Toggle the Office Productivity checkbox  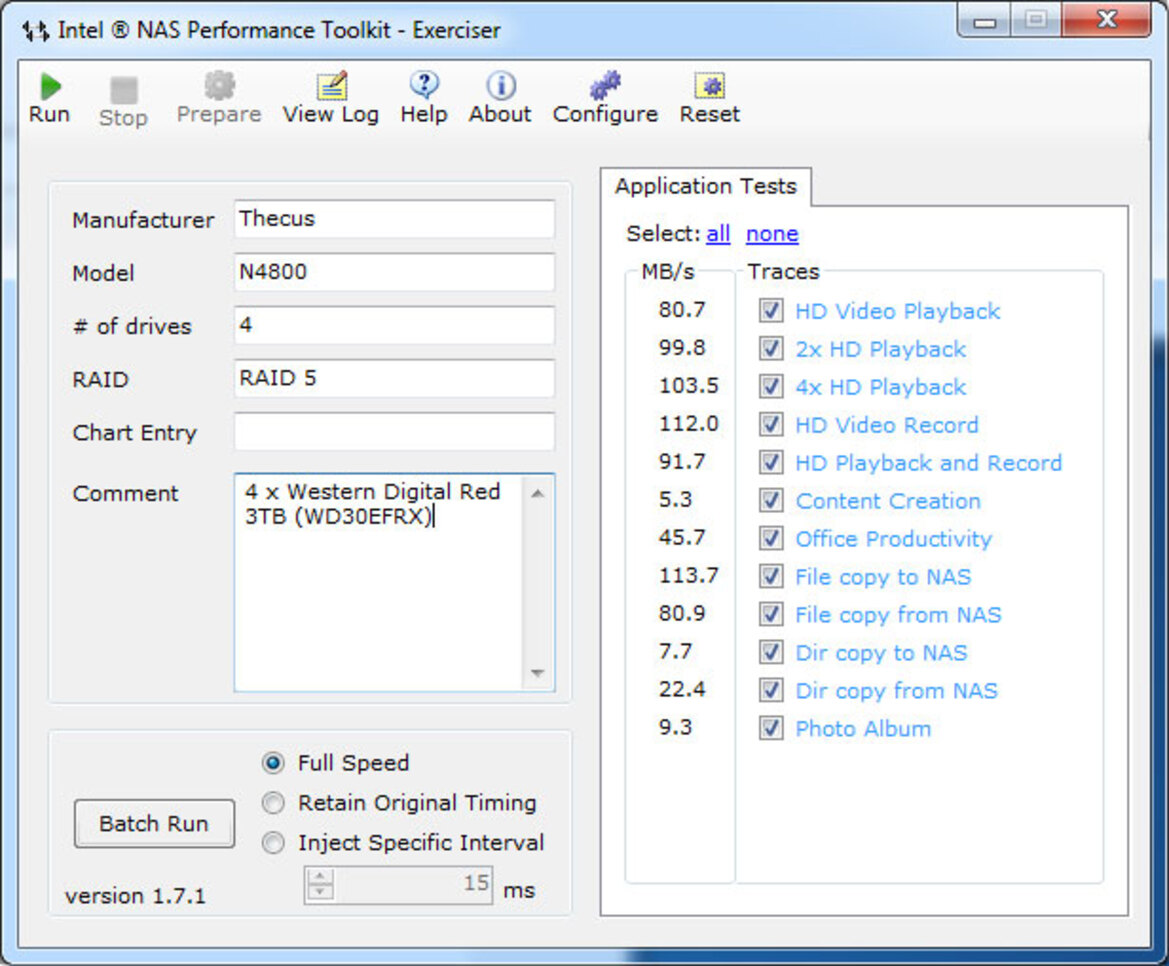[x=771, y=538]
